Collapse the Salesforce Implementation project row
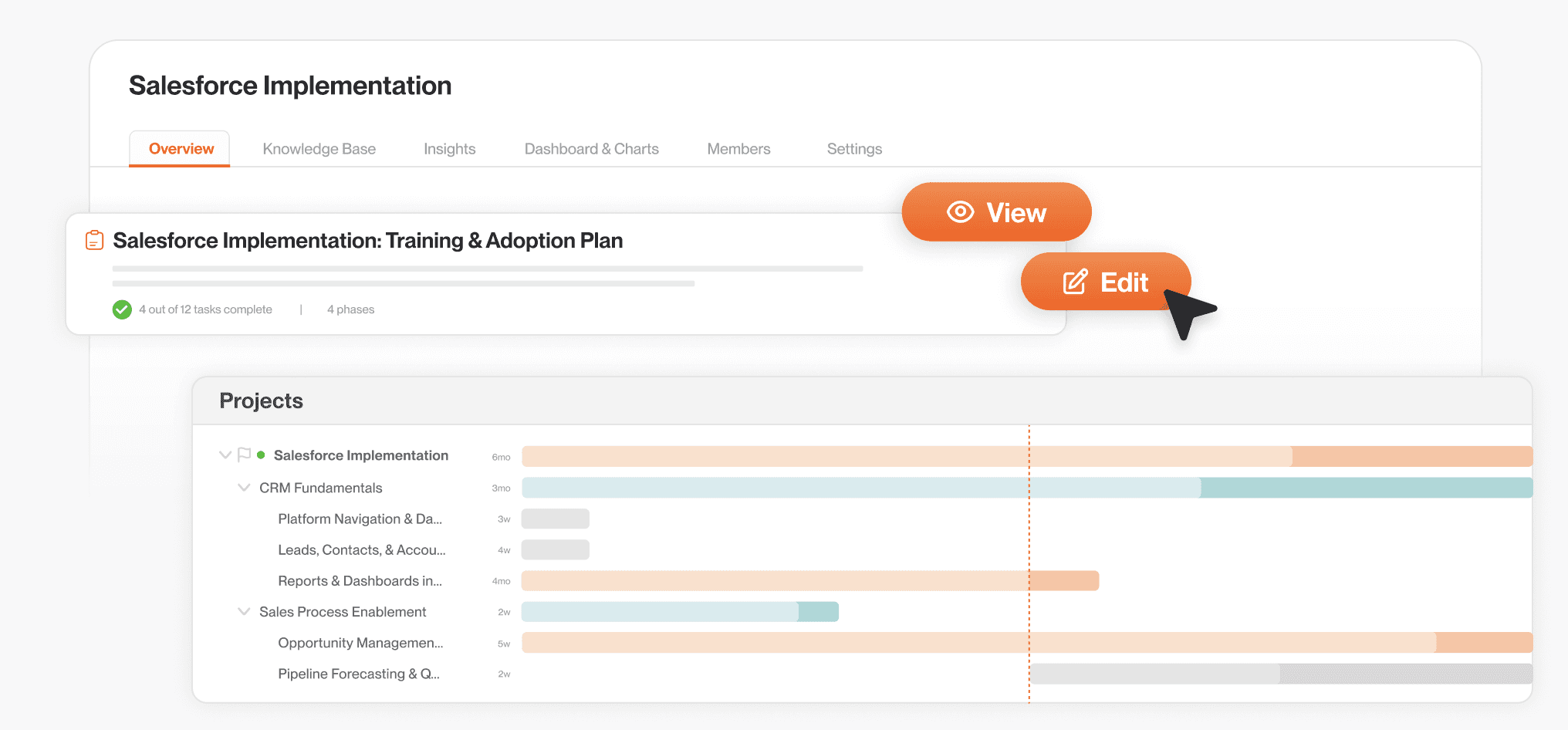 225,455
